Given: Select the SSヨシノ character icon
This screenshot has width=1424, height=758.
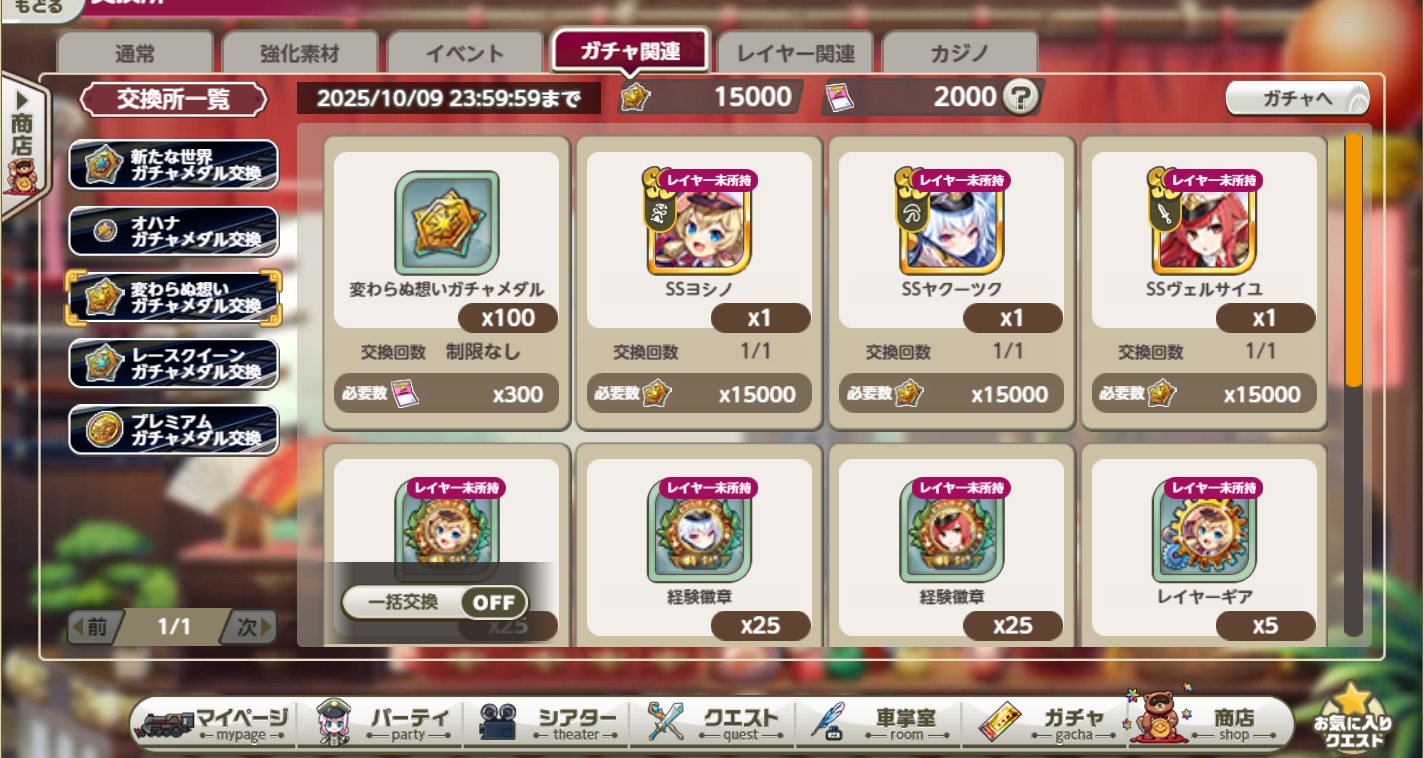Looking at the screenshot, I should pyautogui.click(x=700, y=225).
